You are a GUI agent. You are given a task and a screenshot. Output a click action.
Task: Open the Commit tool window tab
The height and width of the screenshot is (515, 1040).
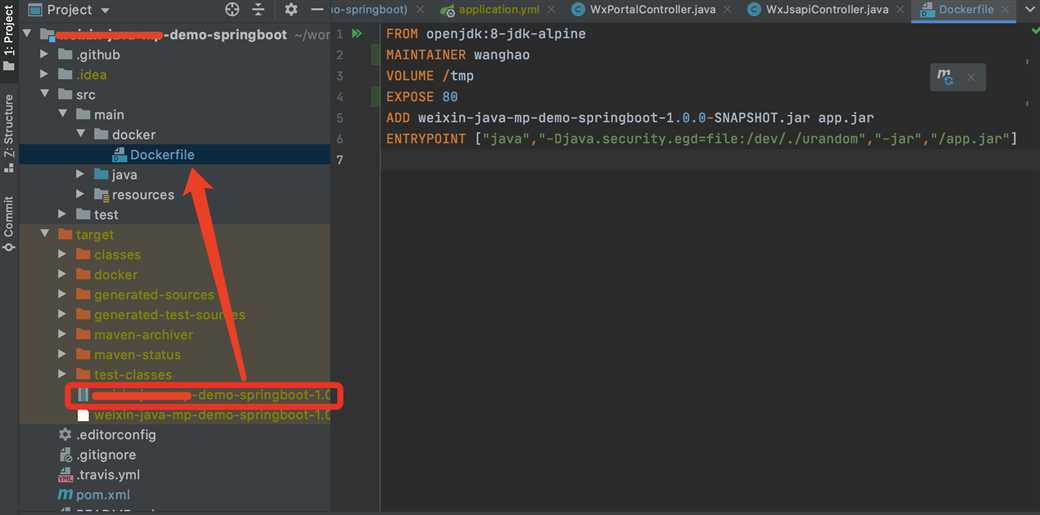(9, 224)
